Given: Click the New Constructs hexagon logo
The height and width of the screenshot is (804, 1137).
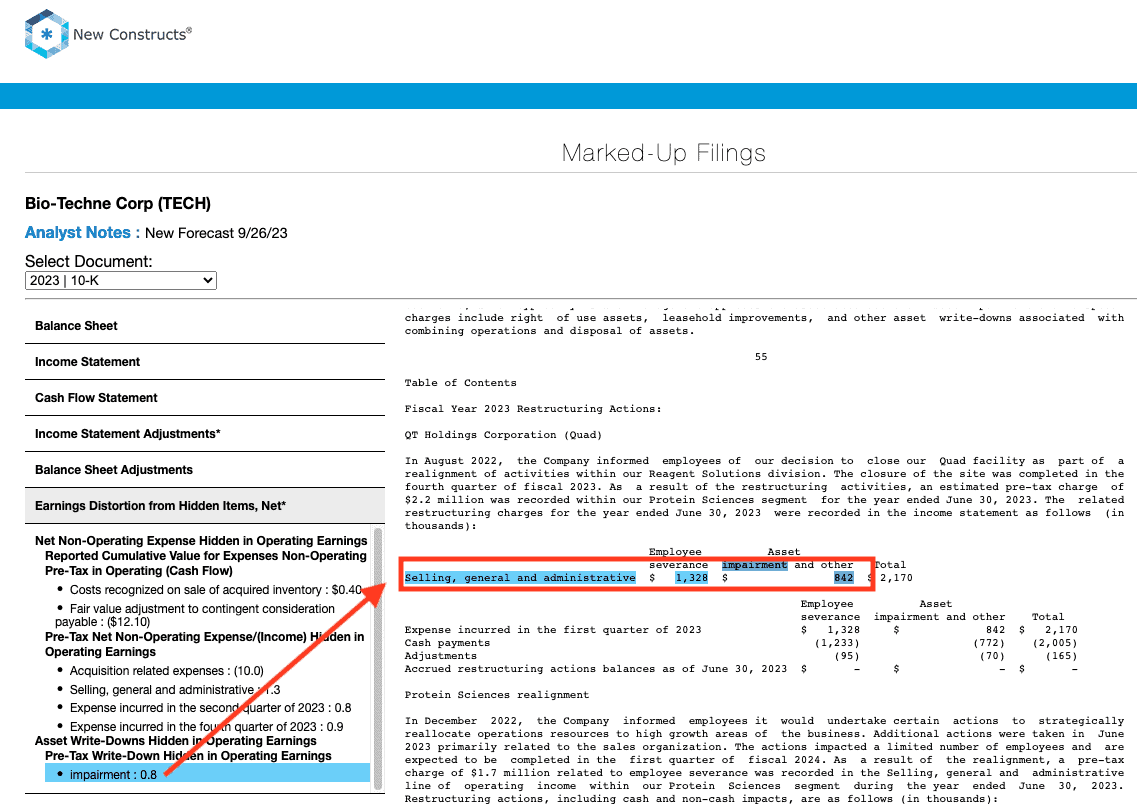Looking at the screenshot, I should pyautogui.click(x=46, y=34).
